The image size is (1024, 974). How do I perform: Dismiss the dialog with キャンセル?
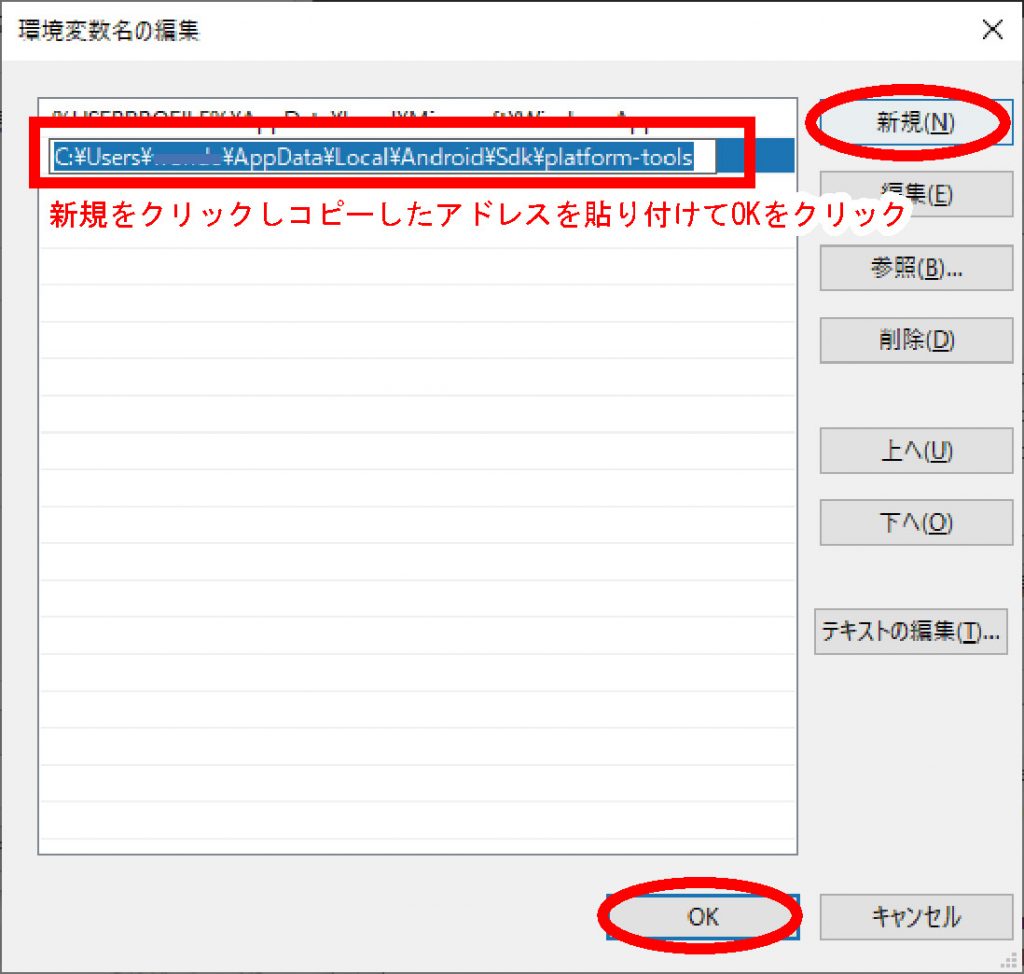[x=916, y=916]
